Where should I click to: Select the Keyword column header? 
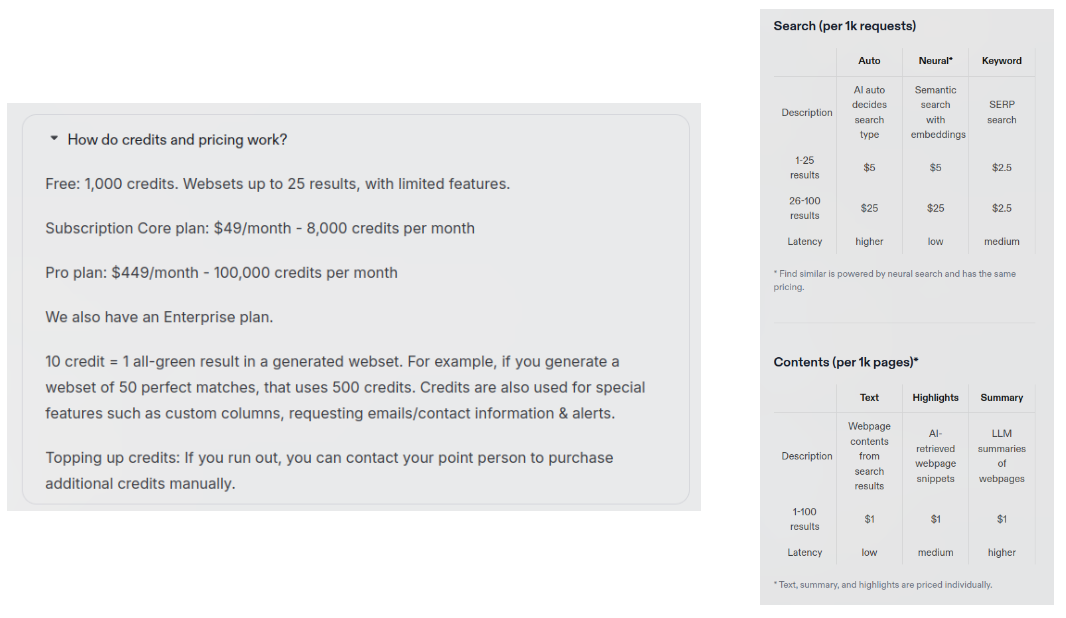coord(1001,61)
